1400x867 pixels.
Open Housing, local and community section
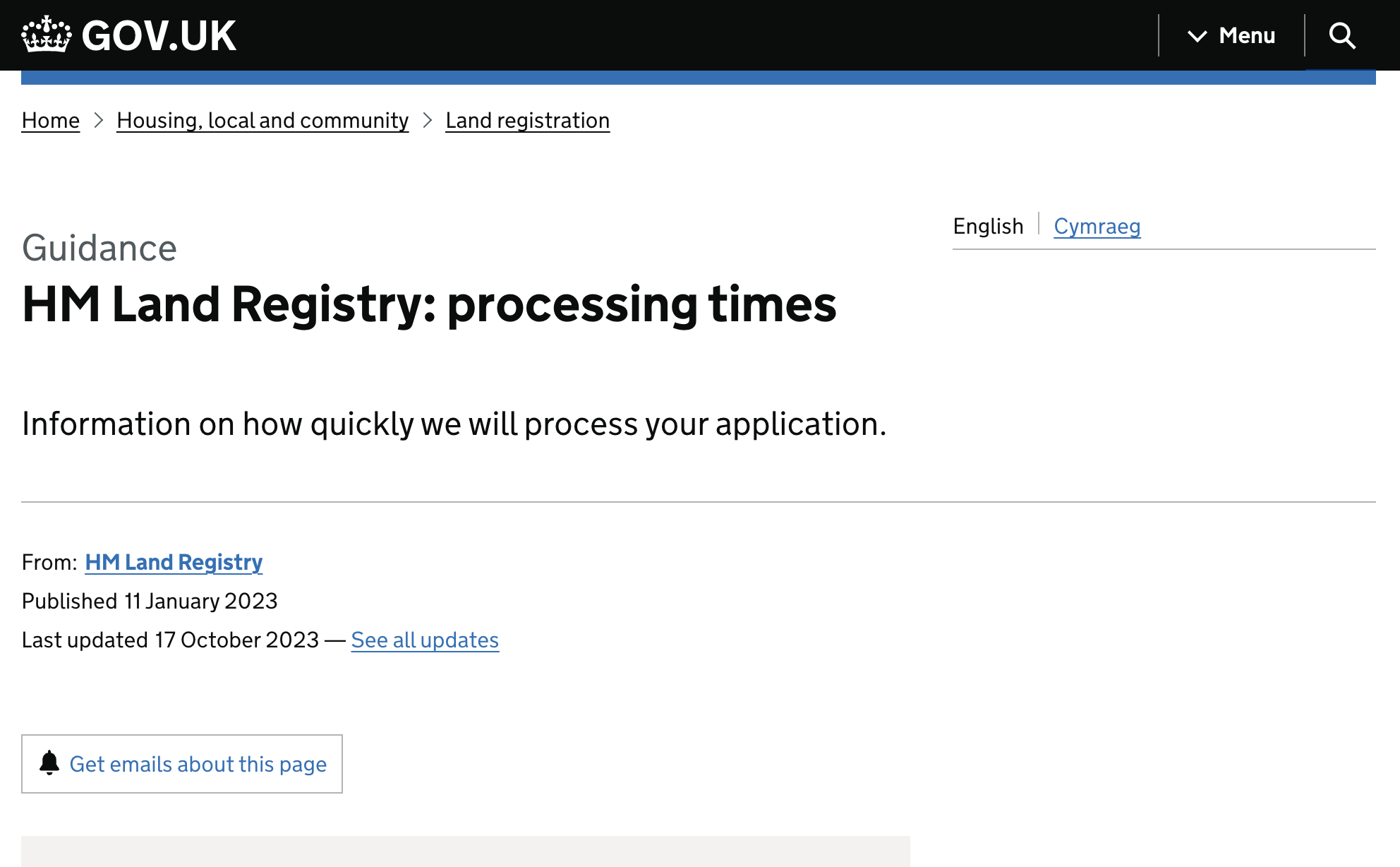point(262,121)
